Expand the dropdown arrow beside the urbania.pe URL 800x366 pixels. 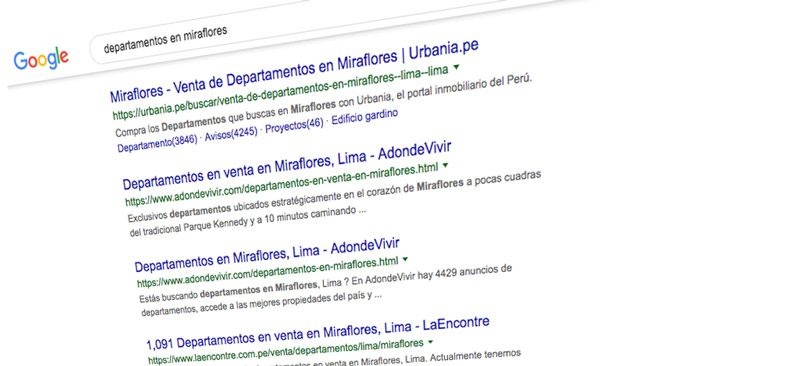tap(456, 67)
